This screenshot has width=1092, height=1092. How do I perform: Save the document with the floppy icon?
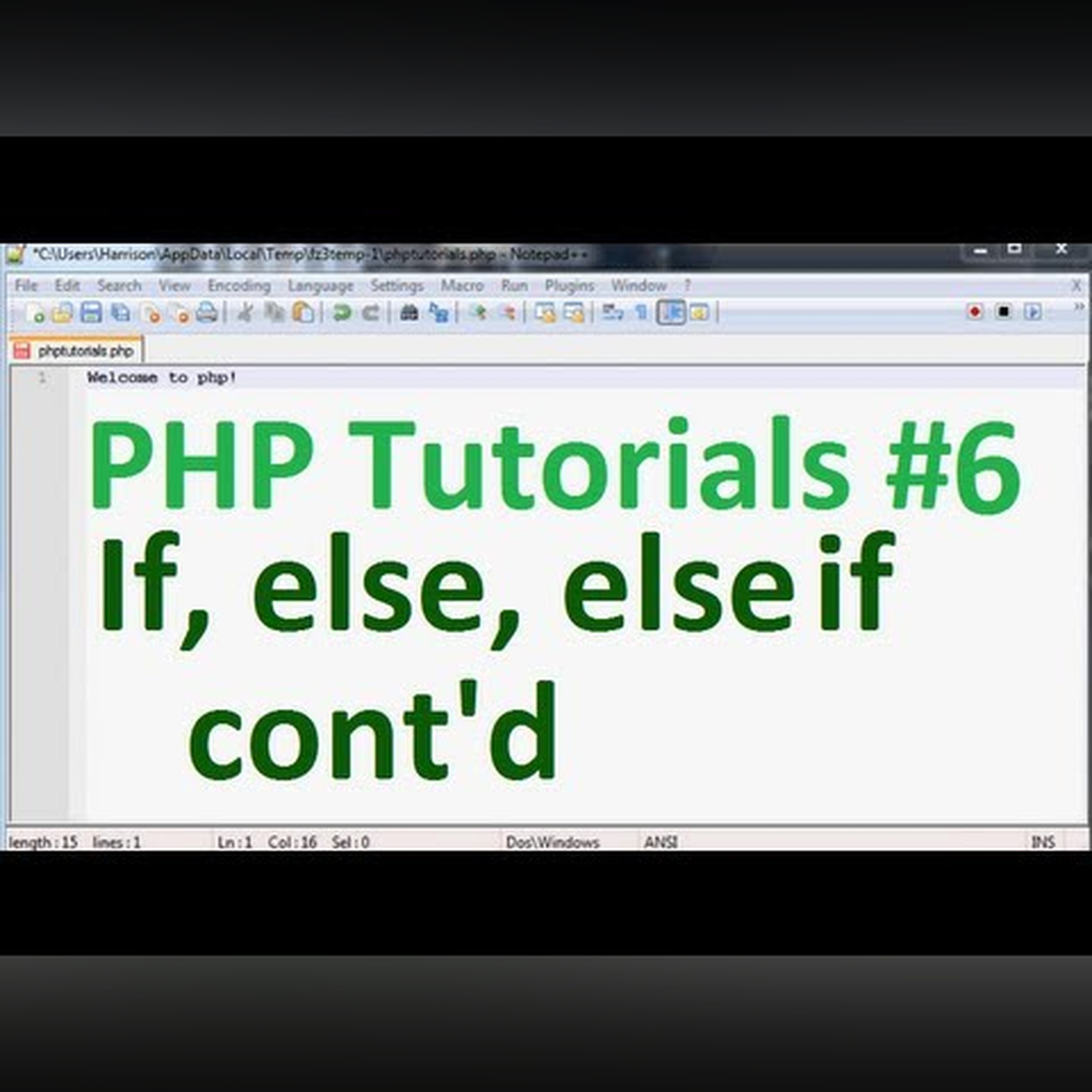91,313
